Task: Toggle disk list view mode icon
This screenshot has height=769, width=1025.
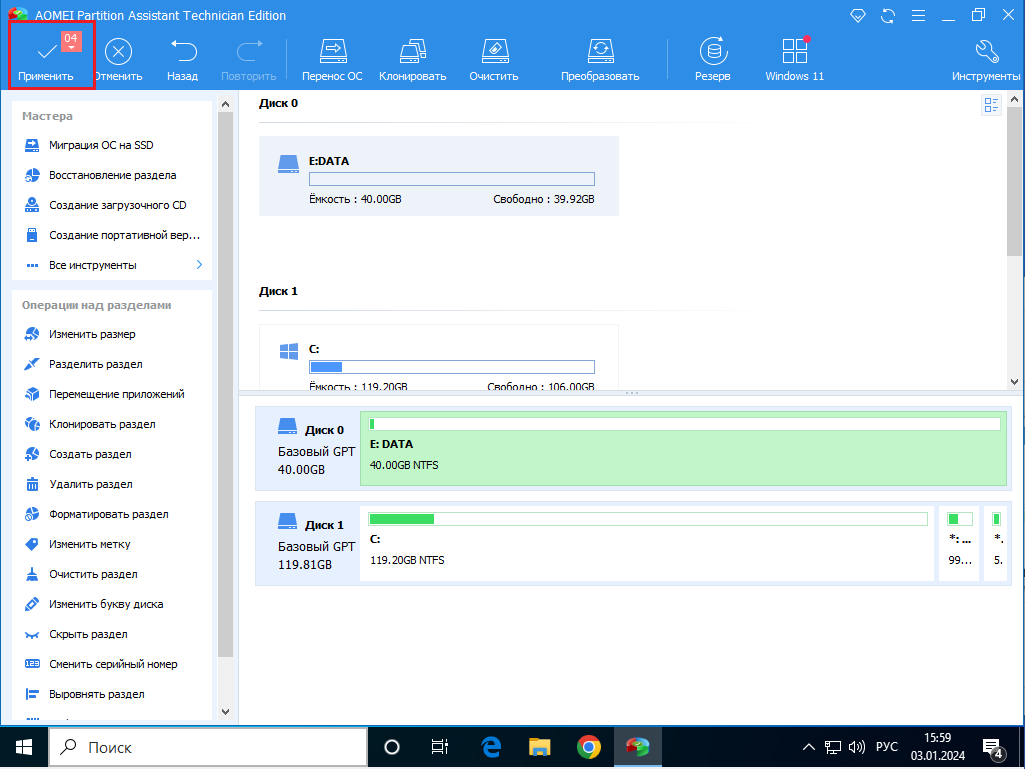Action: click(x=992, y=105)
